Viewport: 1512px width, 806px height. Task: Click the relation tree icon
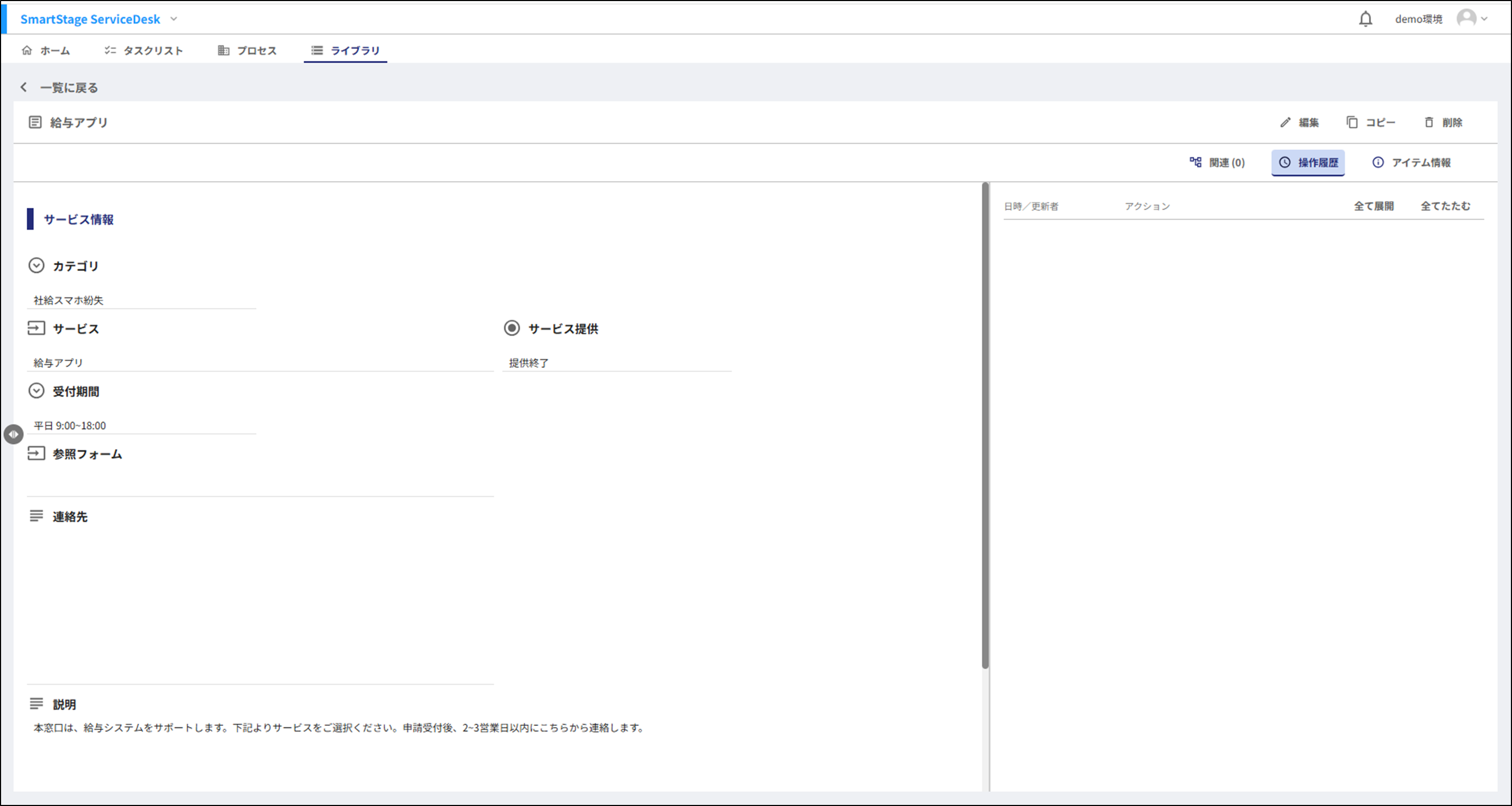pos(1195,162)
